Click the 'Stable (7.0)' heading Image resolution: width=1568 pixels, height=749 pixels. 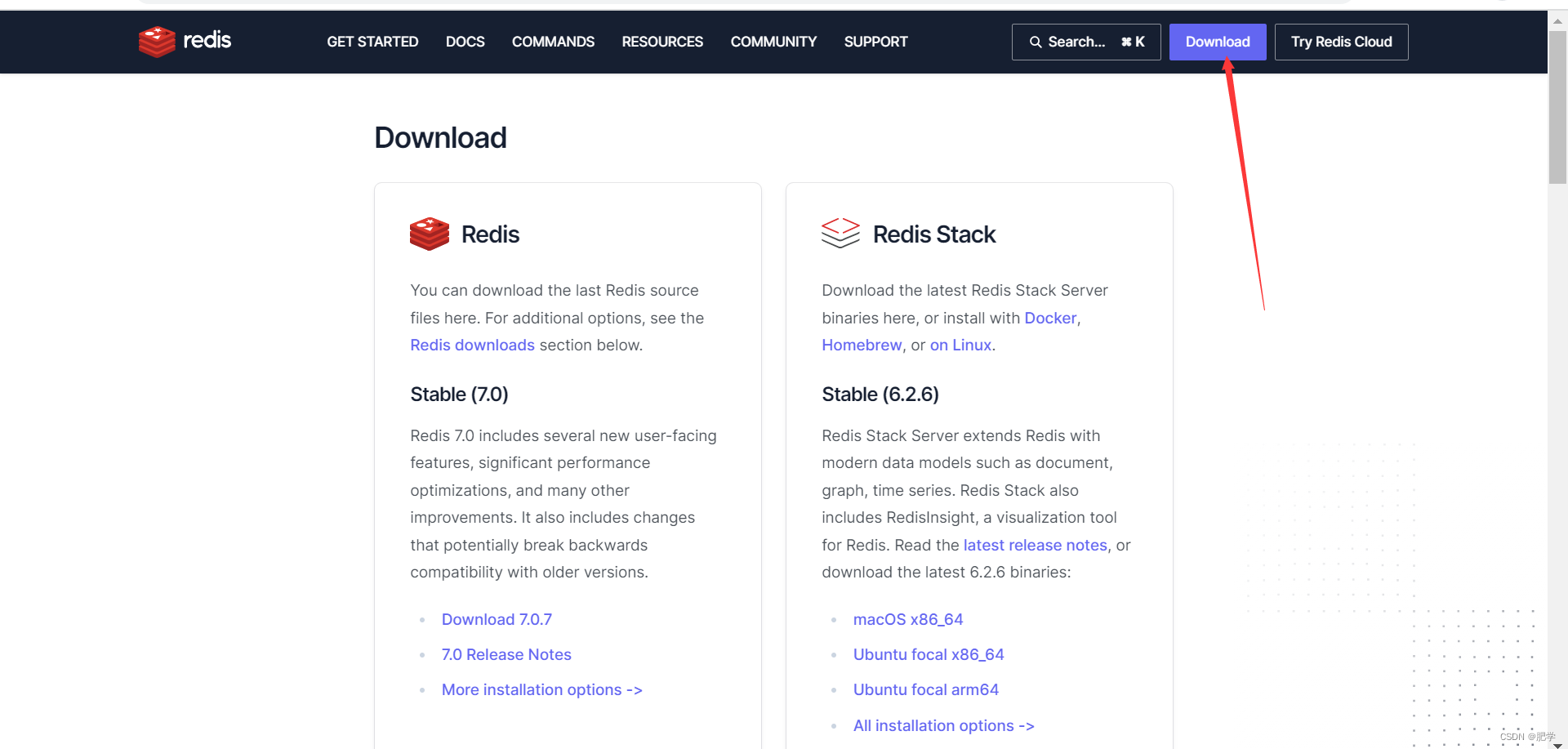pyautogui.click(x=459, y=394)
